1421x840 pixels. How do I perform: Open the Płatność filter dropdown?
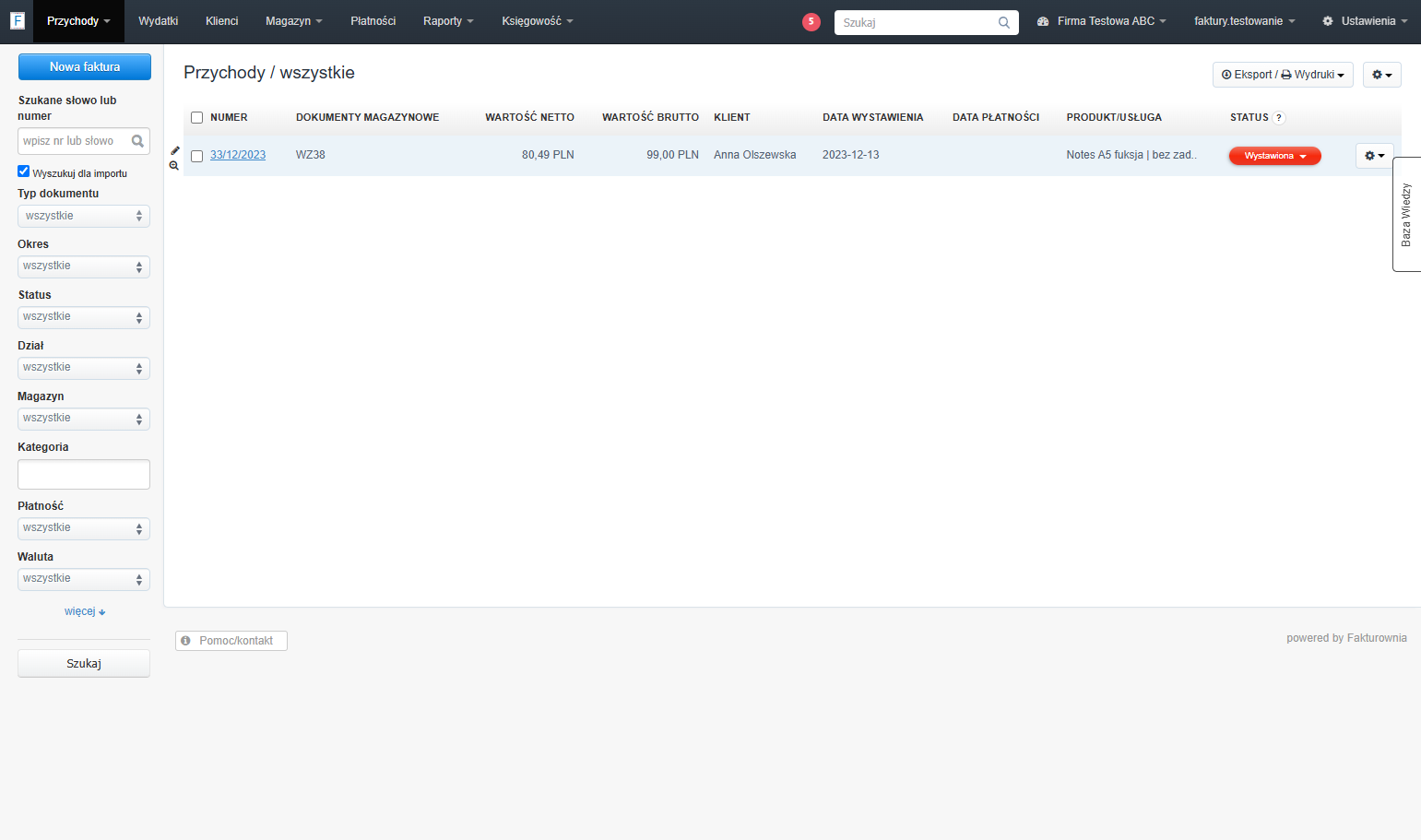(84, 528)
